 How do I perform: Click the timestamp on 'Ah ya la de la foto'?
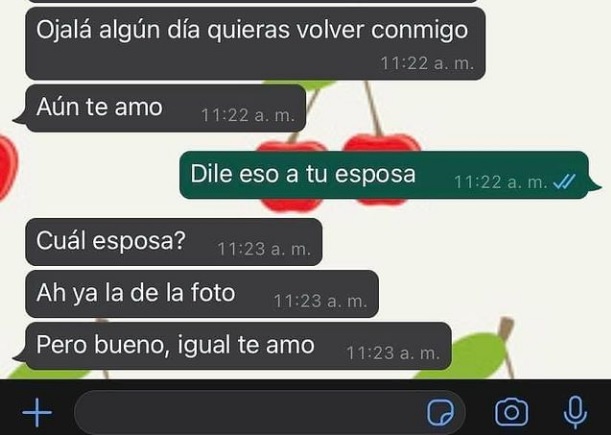pyautogui.click(x=320, y=301)
